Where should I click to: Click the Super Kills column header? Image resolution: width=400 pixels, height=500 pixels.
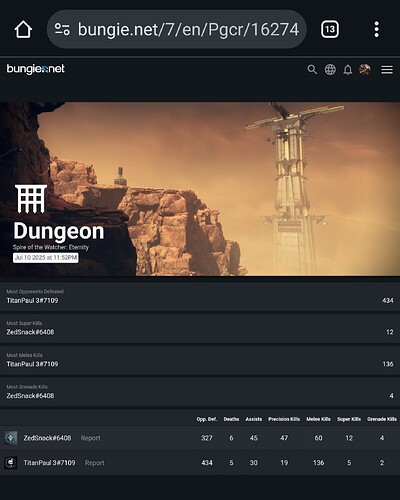click(349, 419)
